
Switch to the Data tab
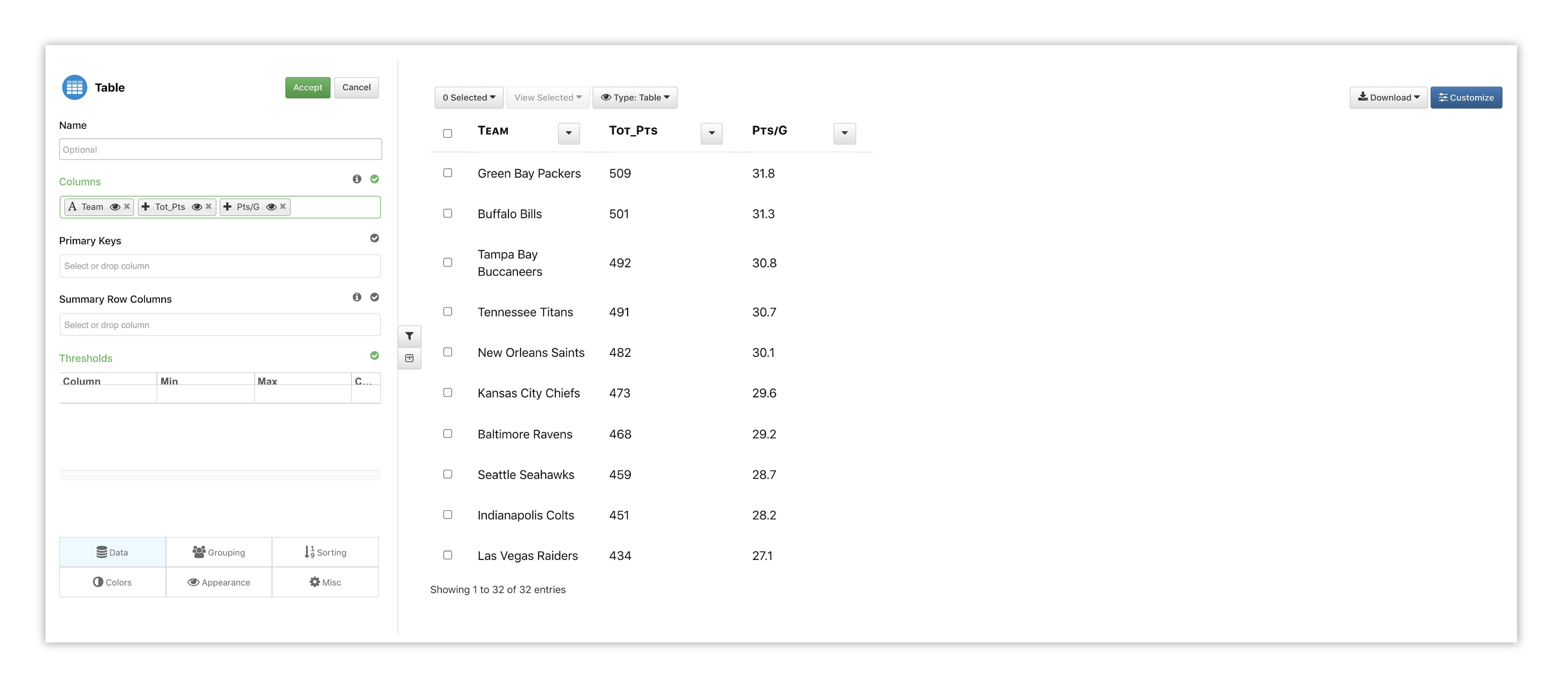pos(113,552)
